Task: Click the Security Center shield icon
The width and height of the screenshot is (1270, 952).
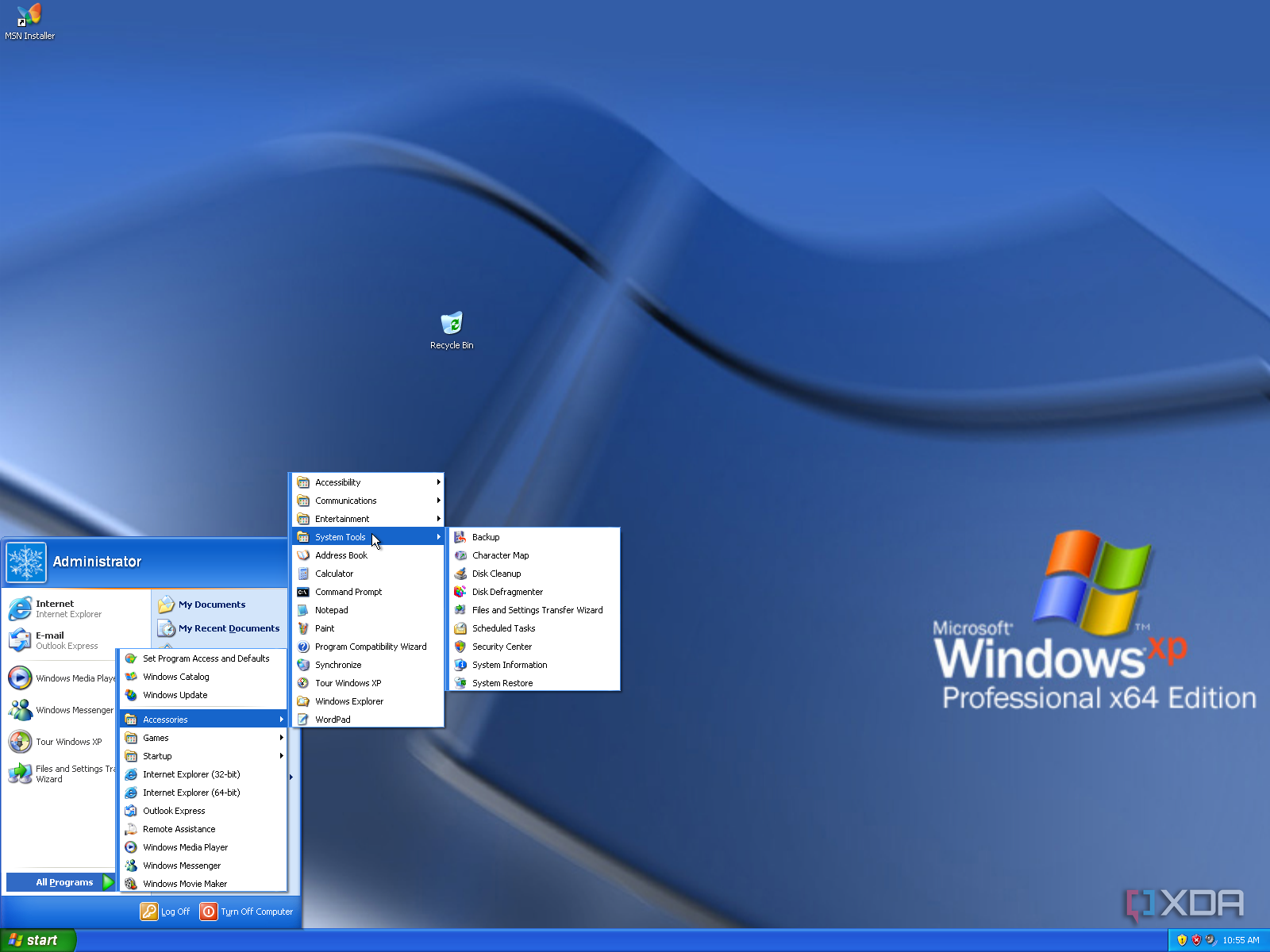Action: 460,647
